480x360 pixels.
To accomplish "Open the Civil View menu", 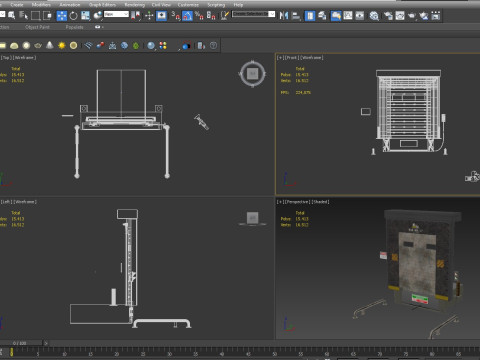I will (161, 5).
